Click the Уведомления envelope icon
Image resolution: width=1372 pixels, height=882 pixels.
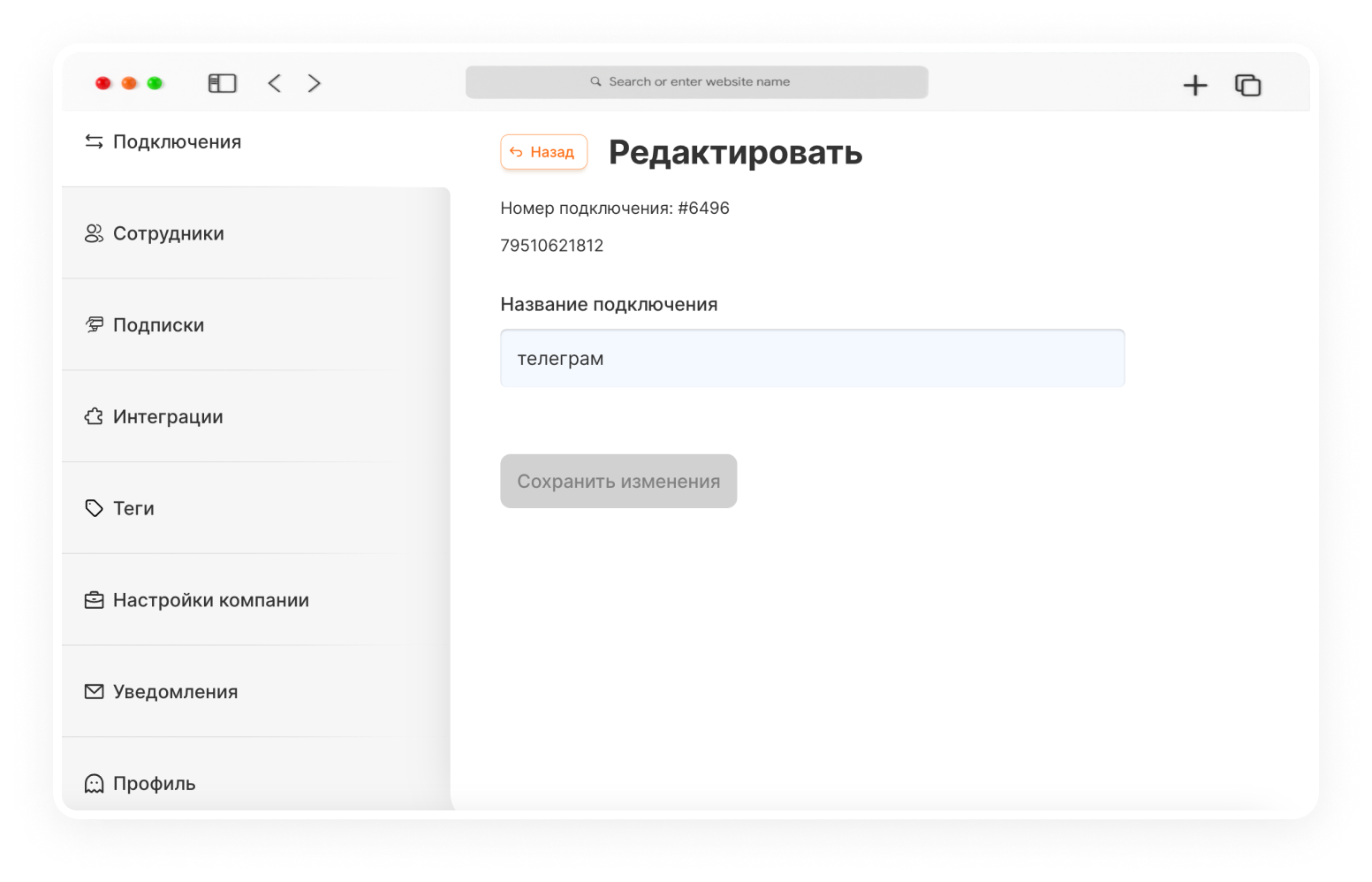[x=94, y=691]
